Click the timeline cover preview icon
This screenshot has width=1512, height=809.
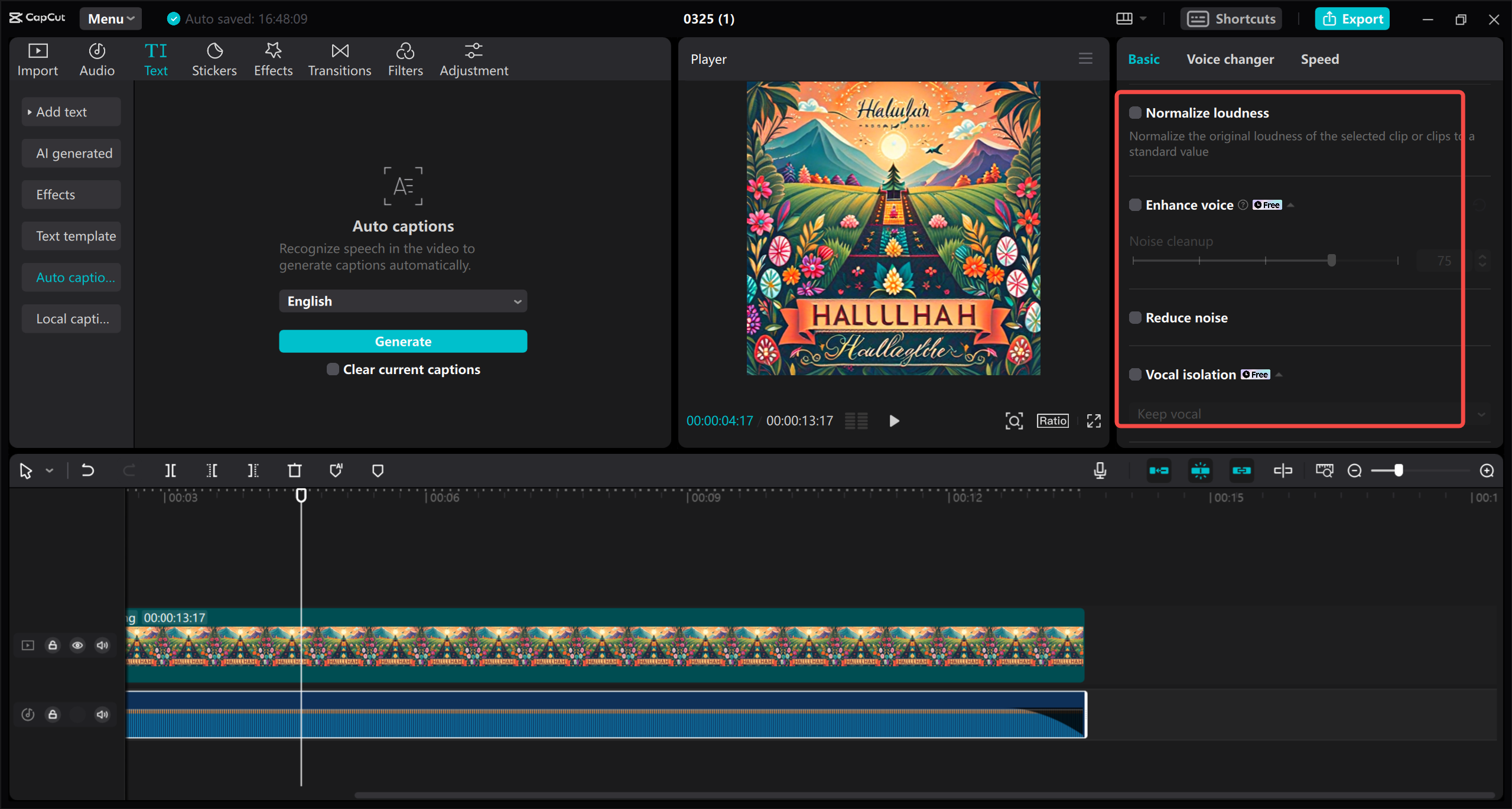tap(1324, 470)
